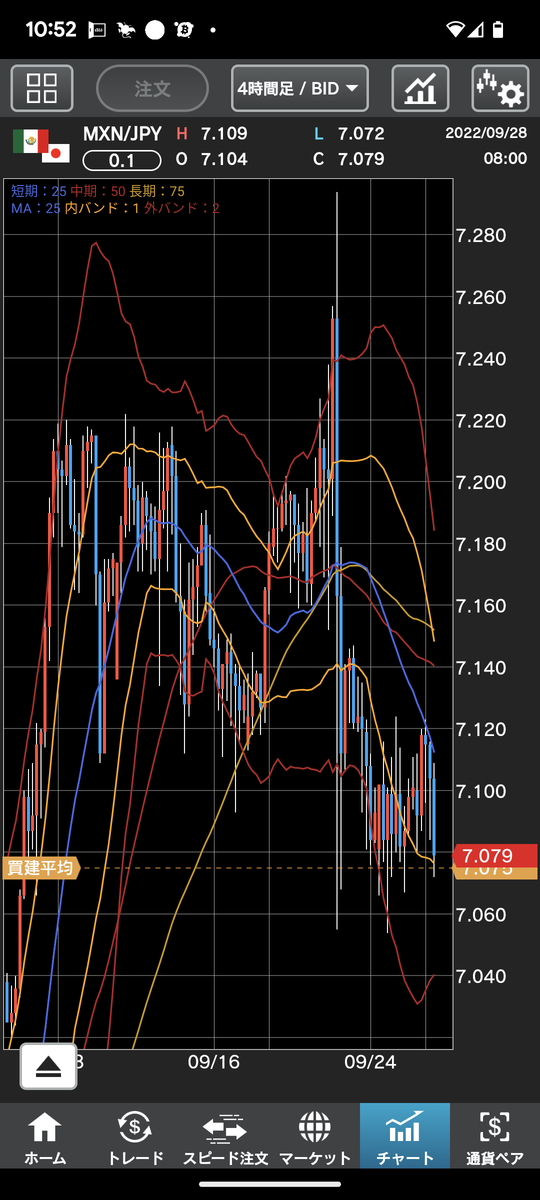Tap the 08:00 candle time label
The height and width of the screenshot is (1200, 540).
tap(506, 159)
